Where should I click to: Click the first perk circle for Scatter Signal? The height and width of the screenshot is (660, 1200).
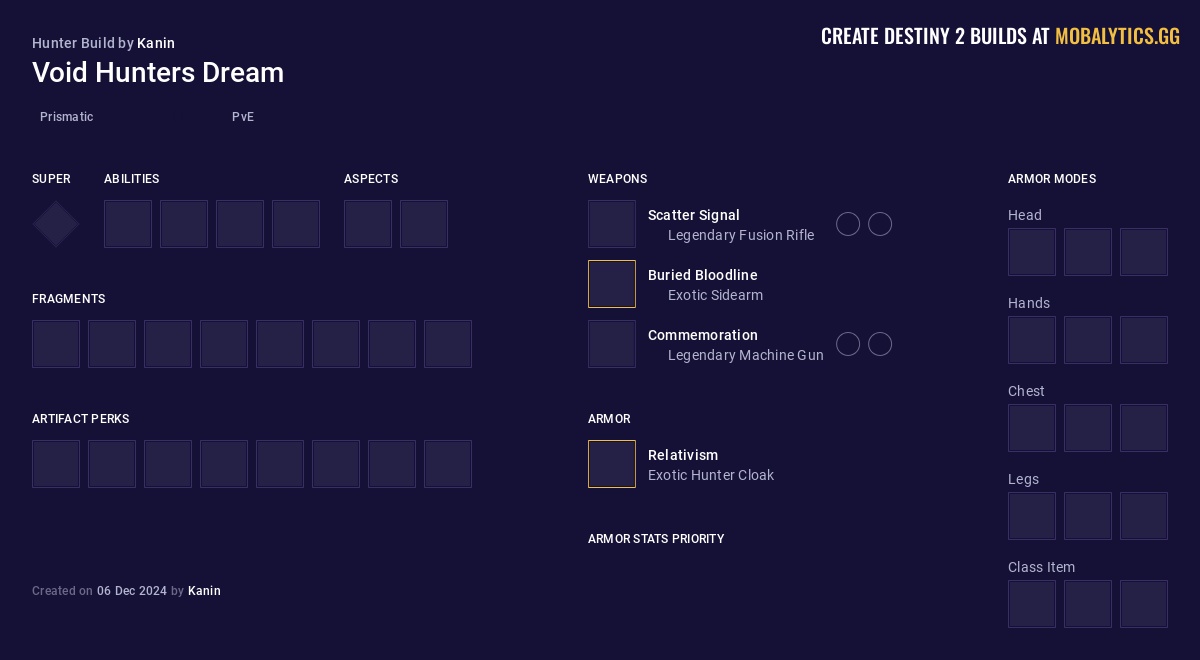(848, 224)
